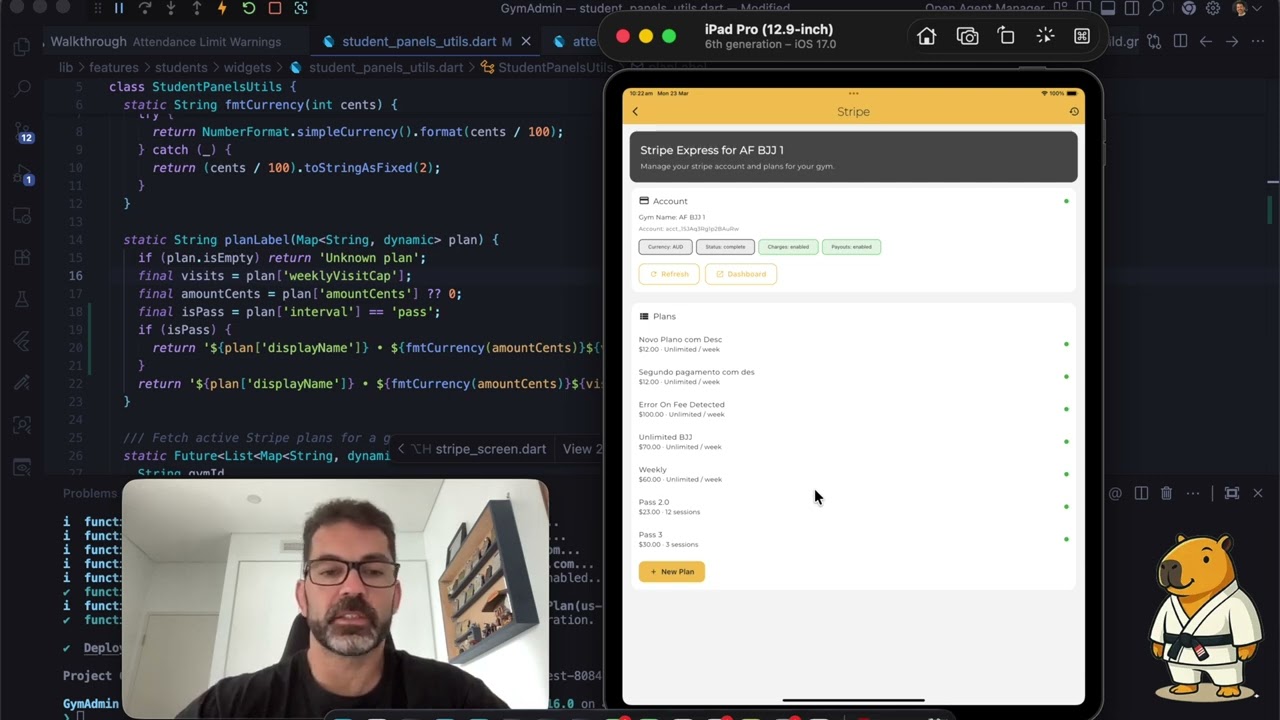
Task: Take a Simulator screenshot with the camera icon
Action: pos(967,36)
